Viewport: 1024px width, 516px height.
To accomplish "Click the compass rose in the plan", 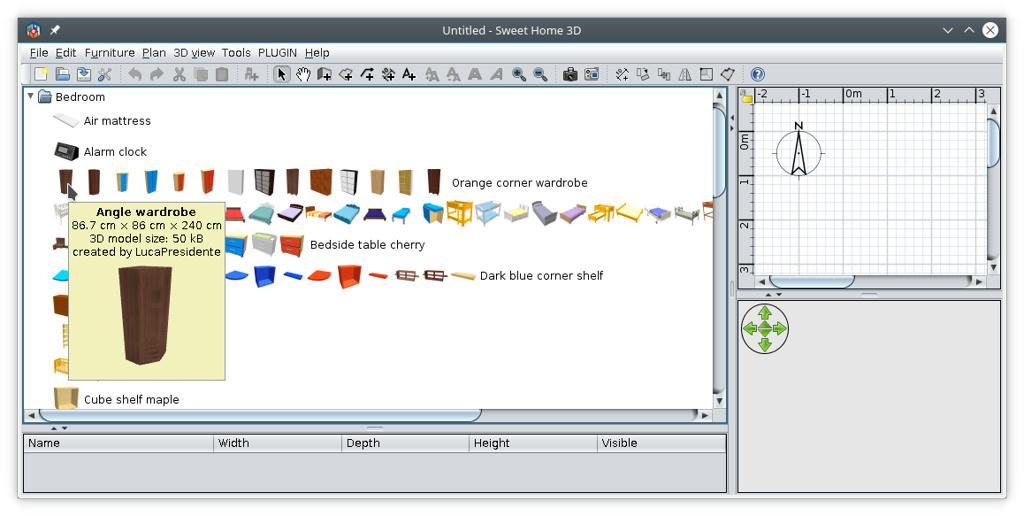I will (798, 152).
